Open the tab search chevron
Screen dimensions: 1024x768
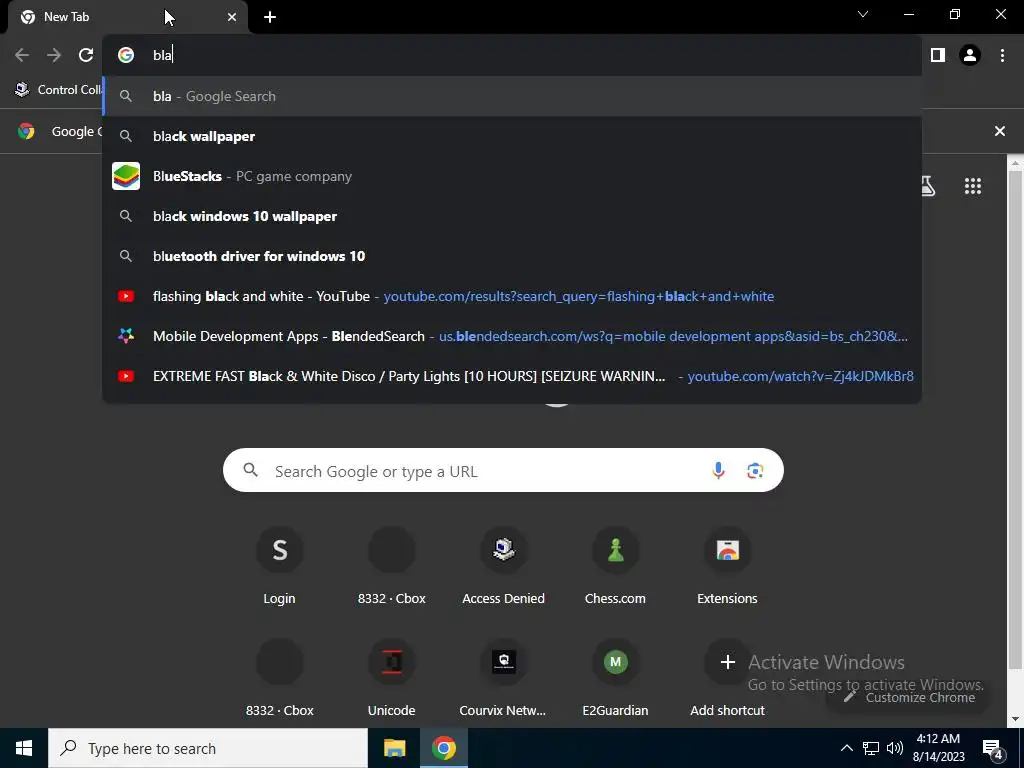tap(863, 14)
